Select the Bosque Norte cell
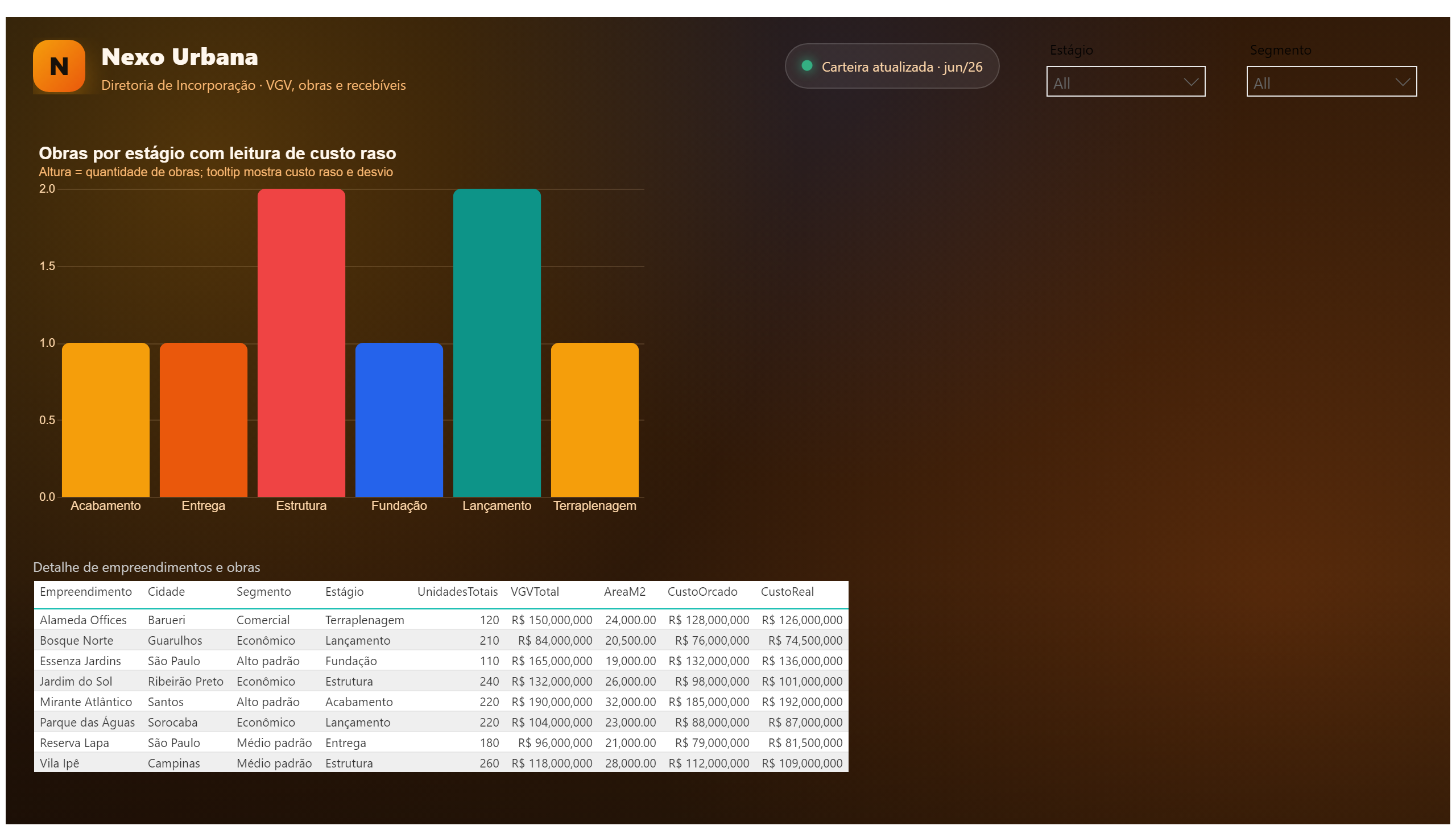The image size is (1456, 830). [76, 640]
